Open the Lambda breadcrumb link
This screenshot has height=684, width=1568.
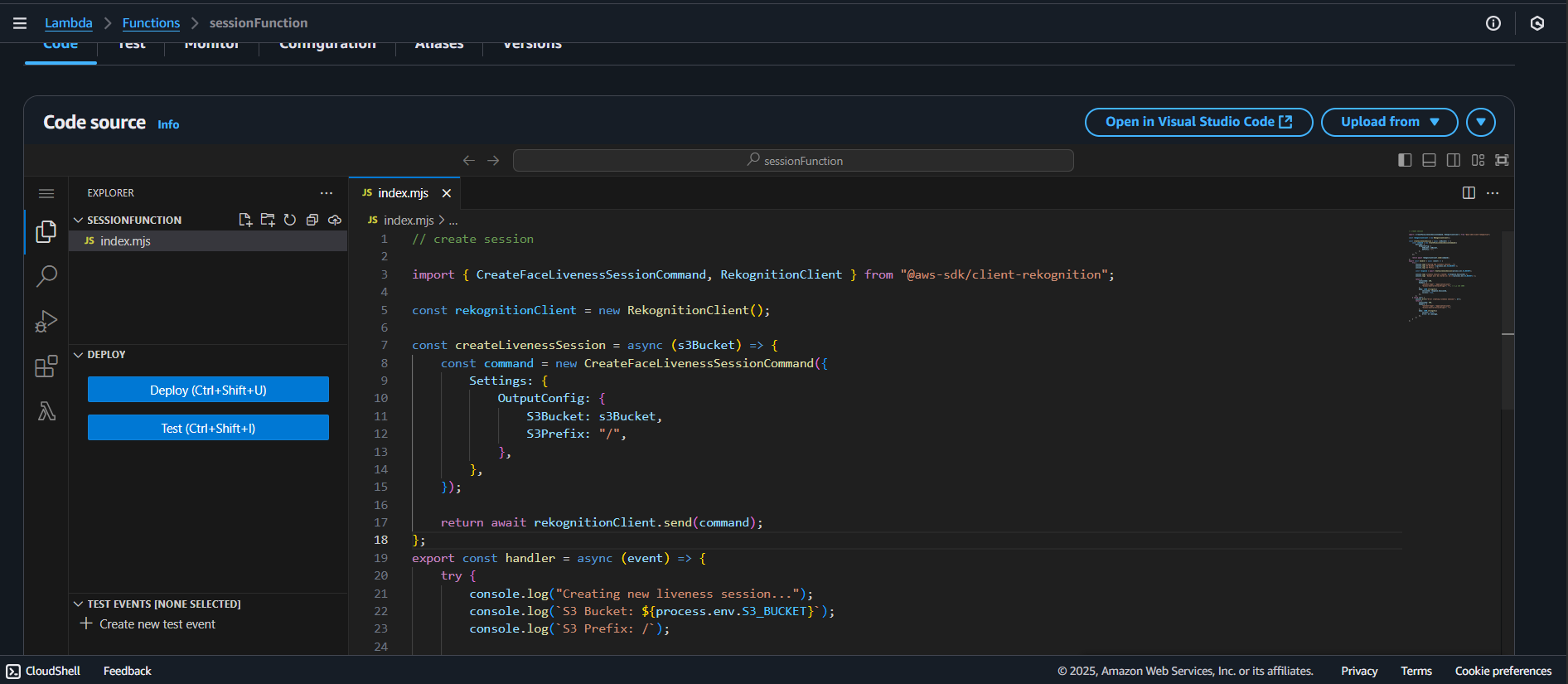(69, 23)
